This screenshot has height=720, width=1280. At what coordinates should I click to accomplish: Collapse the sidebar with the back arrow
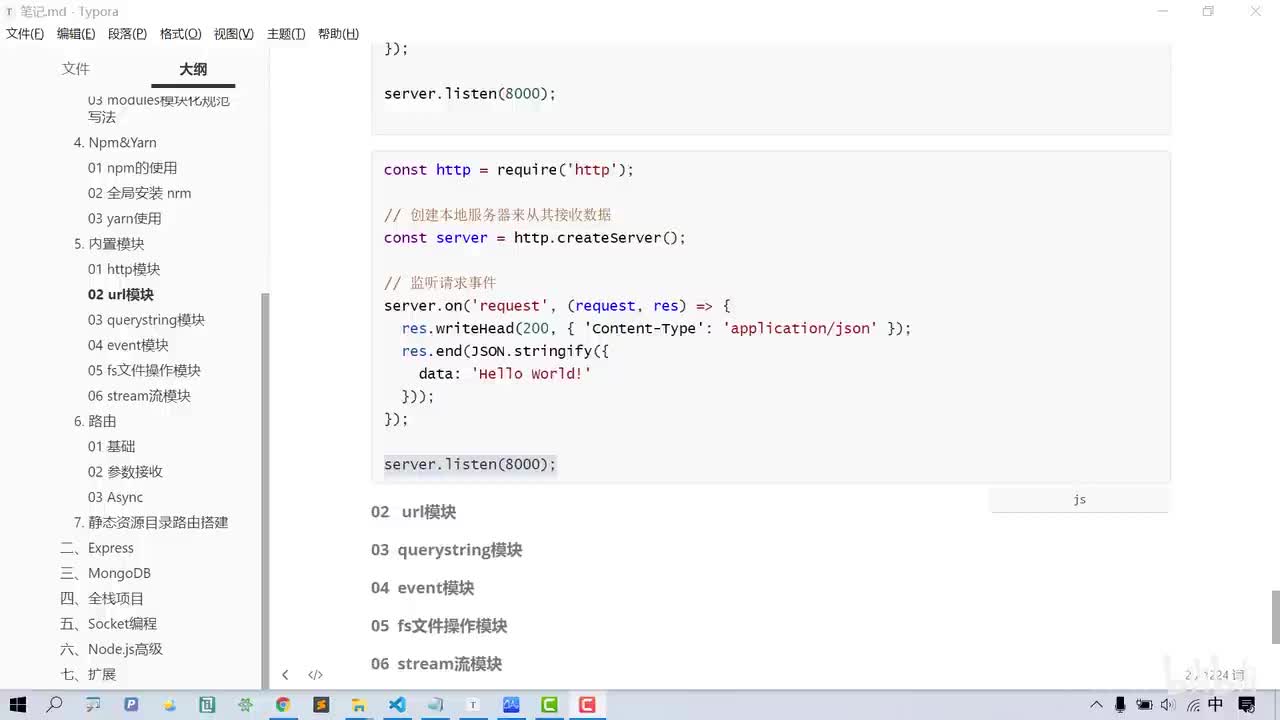(x=285, y=675)
